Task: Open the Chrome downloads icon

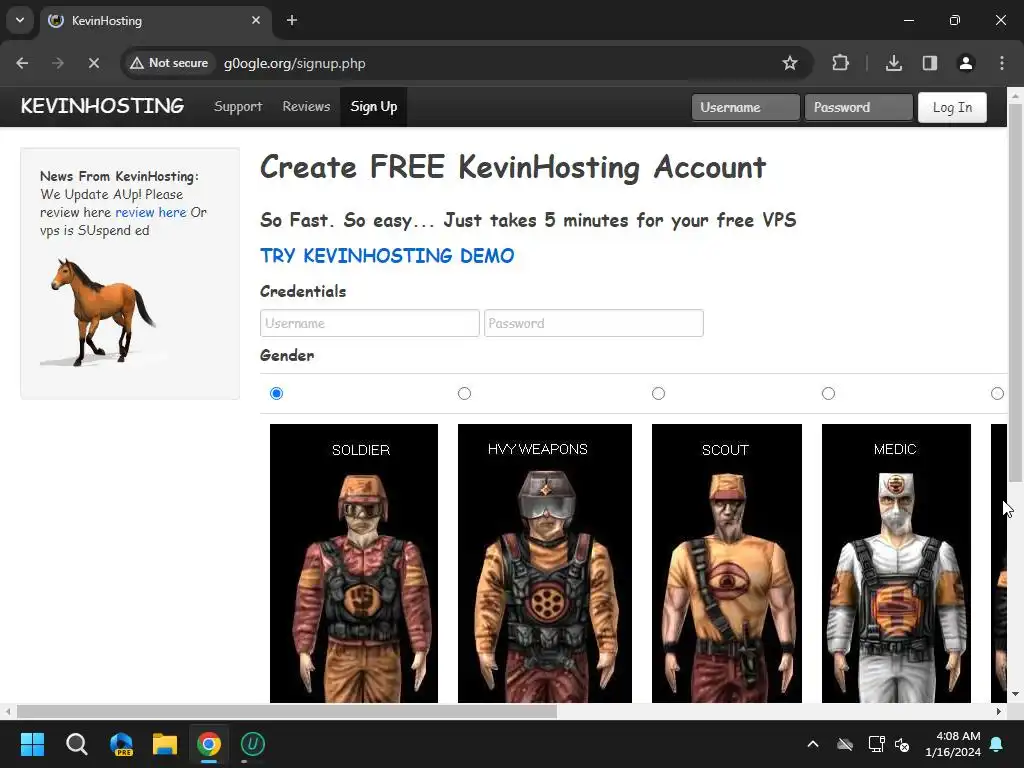Action: pos(893,63)
